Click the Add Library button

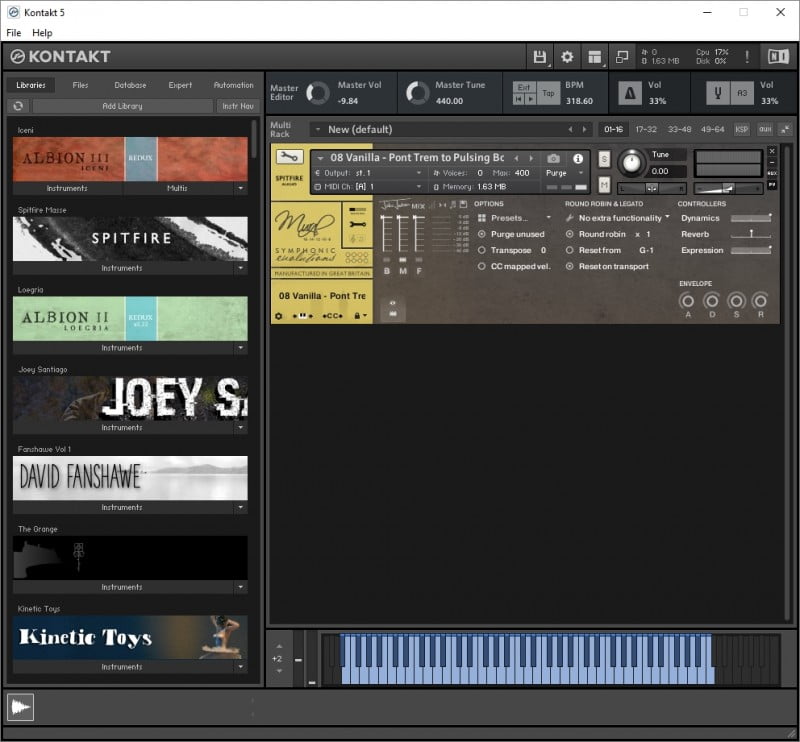point(122,106)
